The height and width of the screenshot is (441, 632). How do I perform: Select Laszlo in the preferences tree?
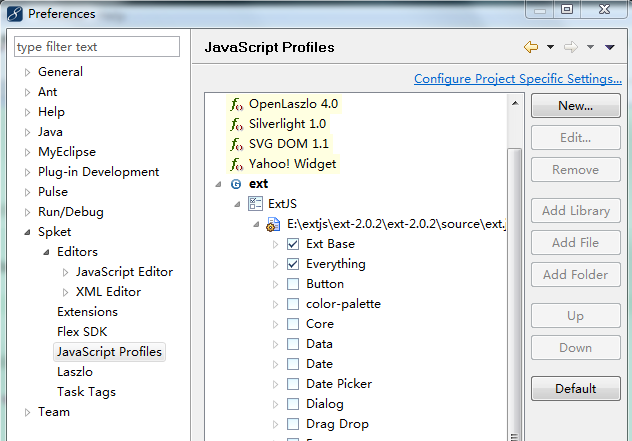75,372
